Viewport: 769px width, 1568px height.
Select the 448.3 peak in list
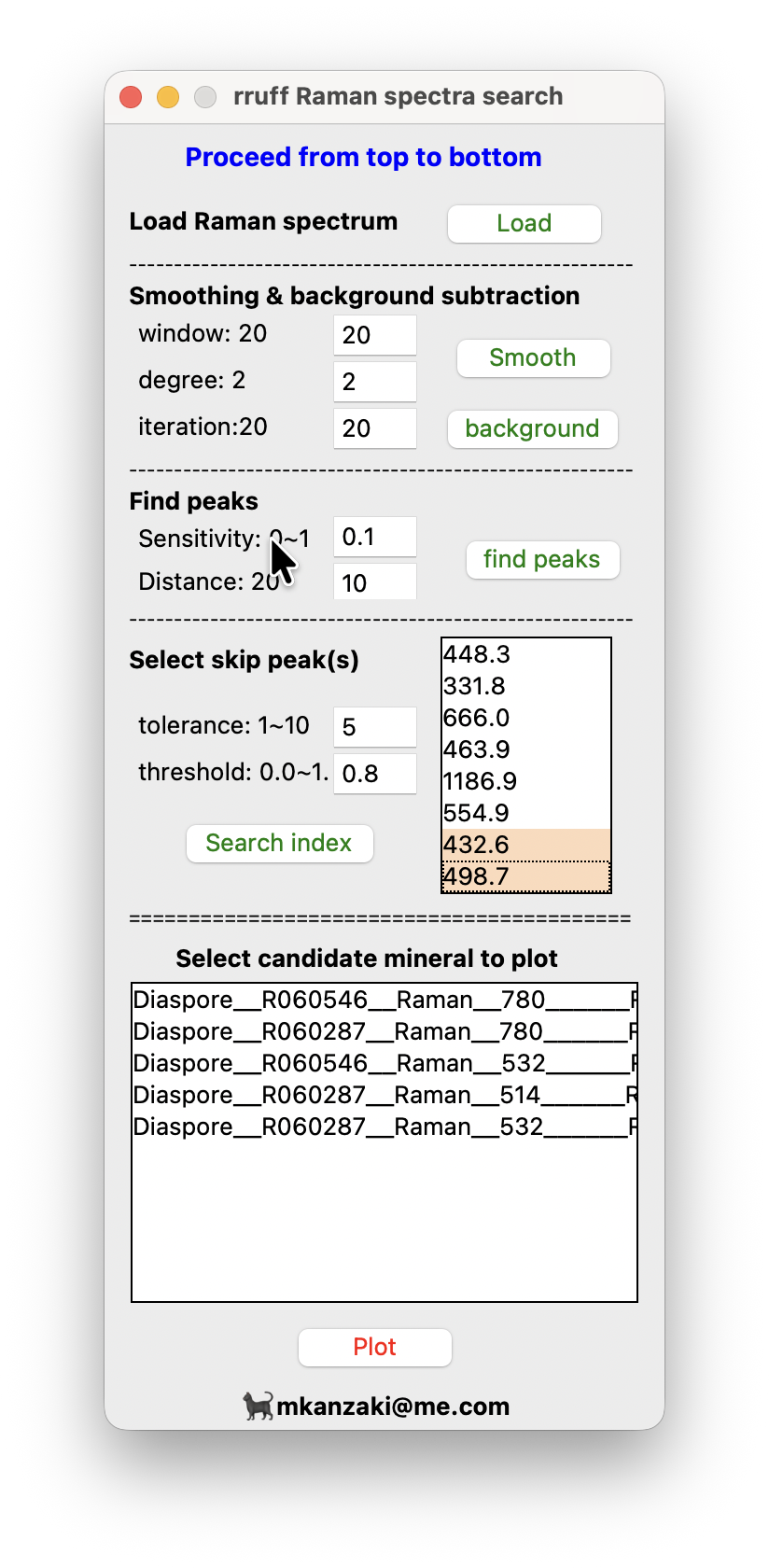click(525, 655)
